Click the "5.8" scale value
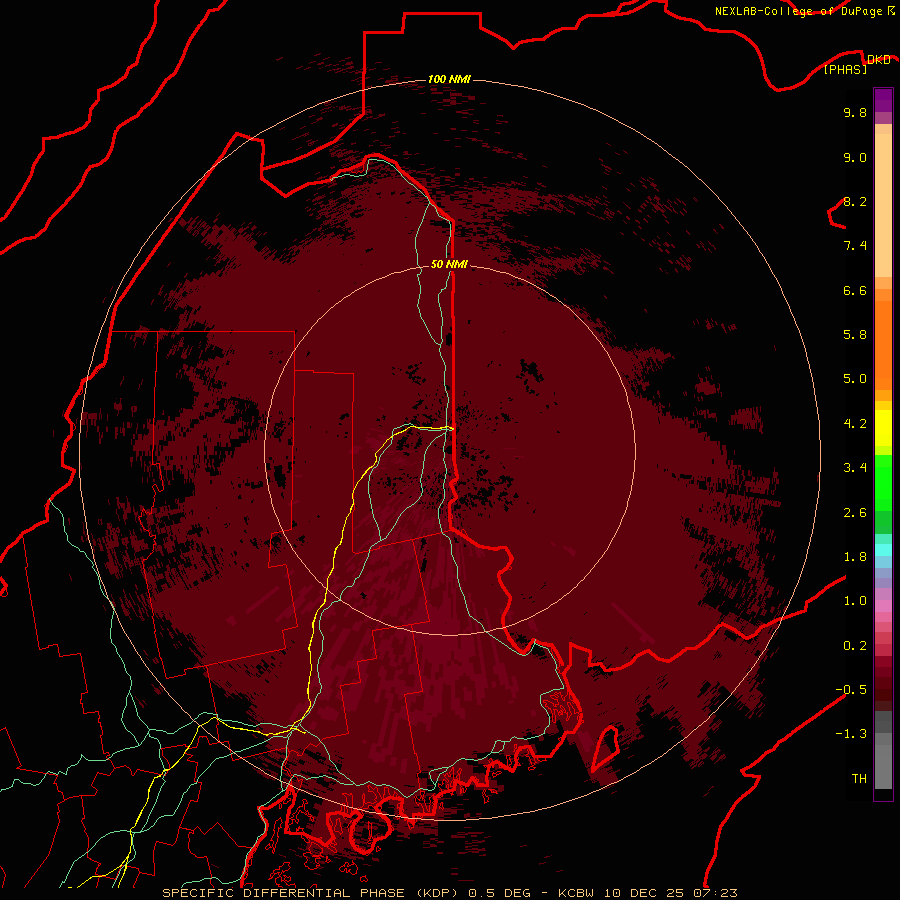The width and height of the screenshot is (900, 900). 855,335
